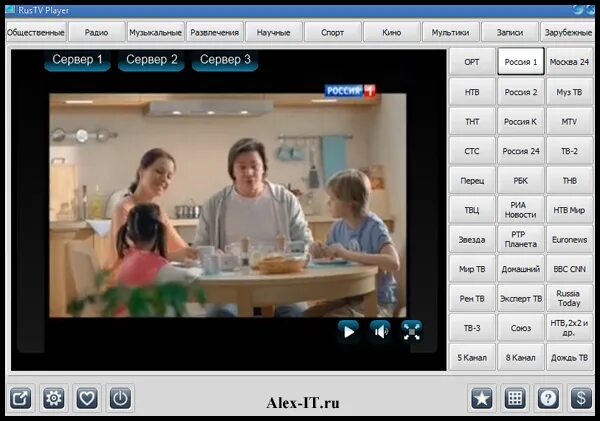Select the НТВ channel
600x421 pixels.
pos(472,92)
